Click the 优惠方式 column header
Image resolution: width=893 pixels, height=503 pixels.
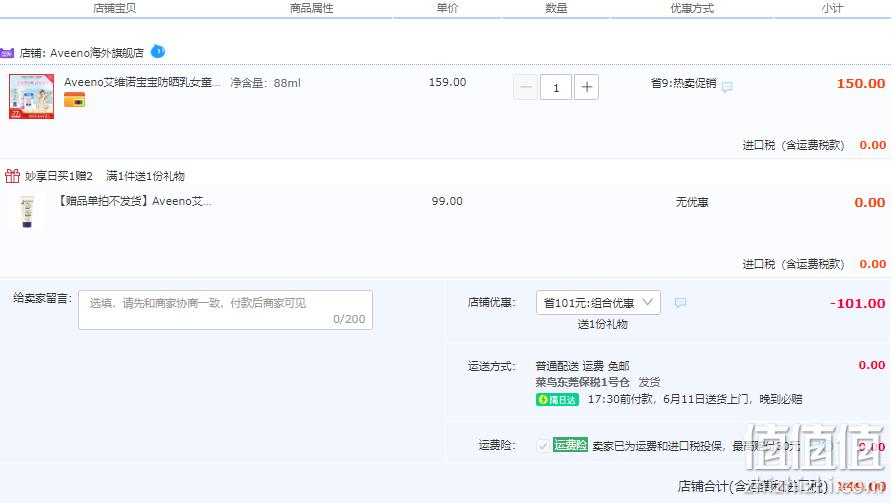[692, 8]
